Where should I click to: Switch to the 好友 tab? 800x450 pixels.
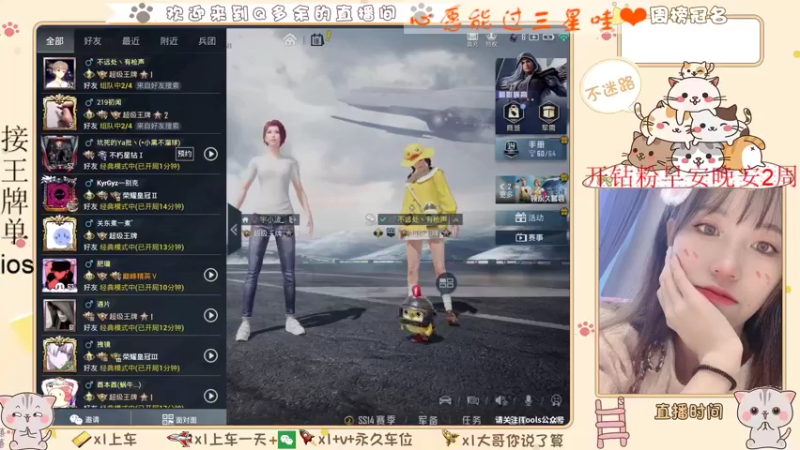pos(92,41)
